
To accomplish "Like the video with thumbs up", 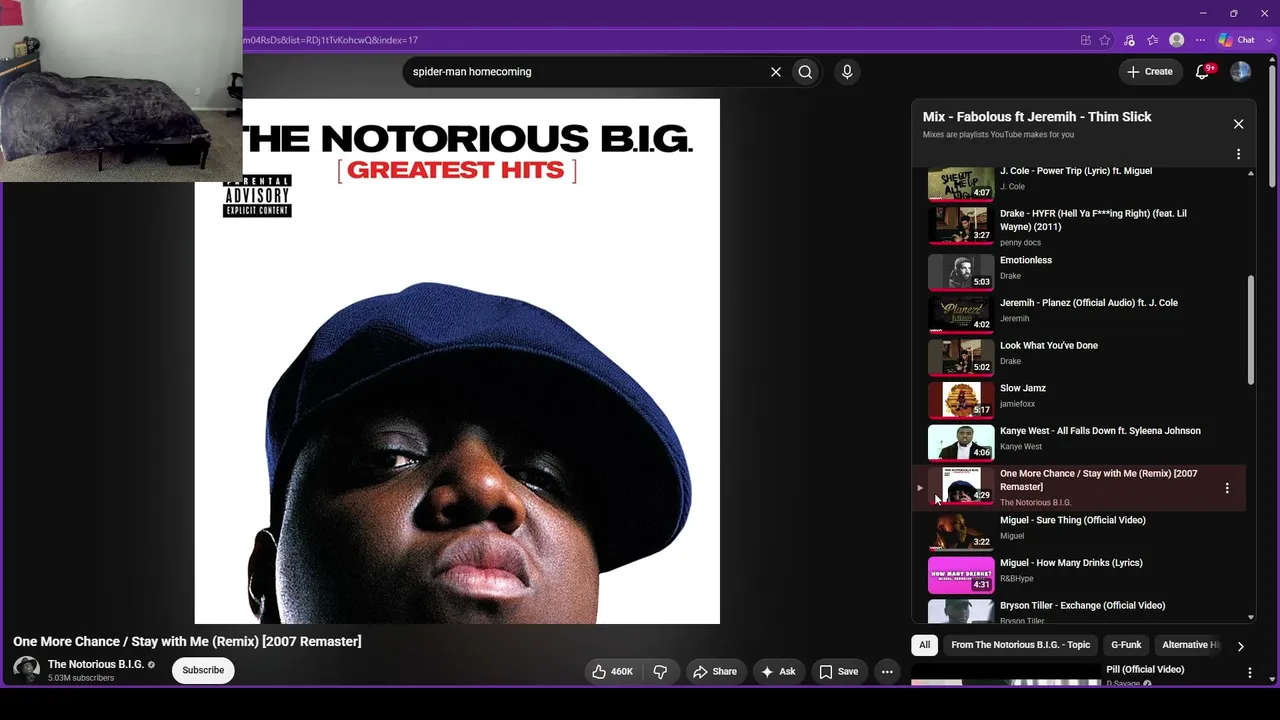I will coord(612,672).
